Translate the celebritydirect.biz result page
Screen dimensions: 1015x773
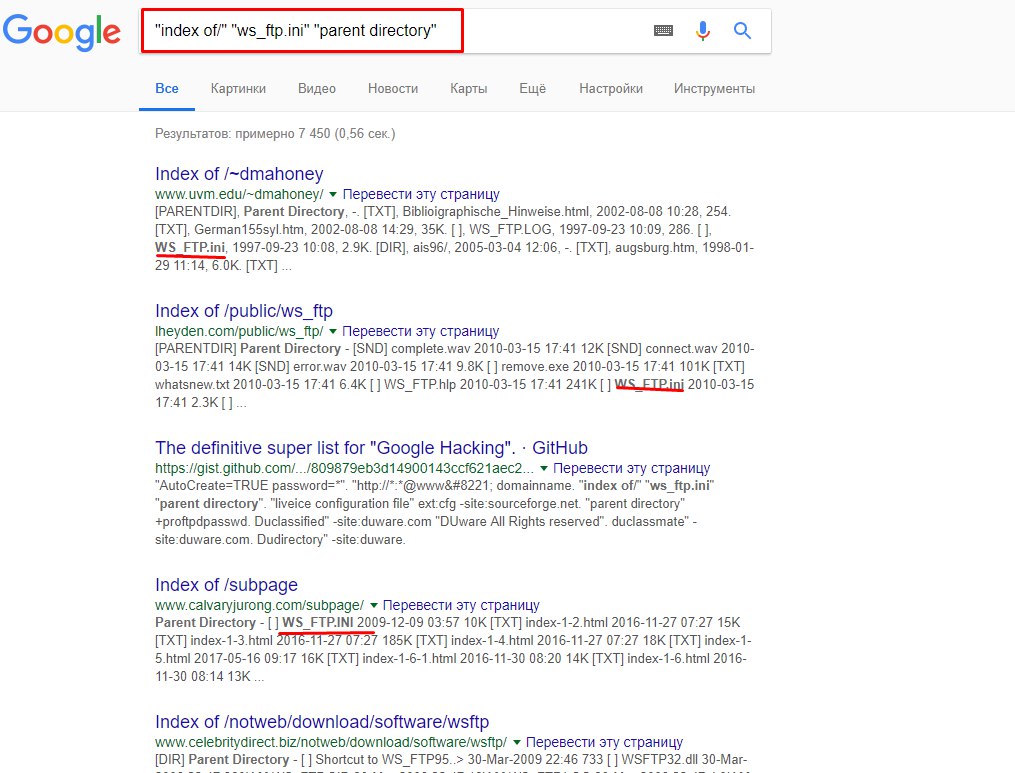[x=604, y=743]
